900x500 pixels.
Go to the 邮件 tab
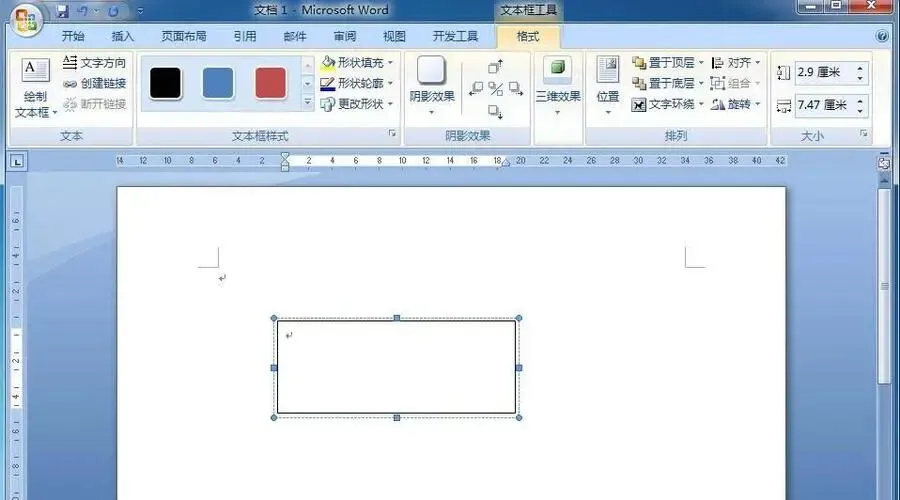coord(295,37)
